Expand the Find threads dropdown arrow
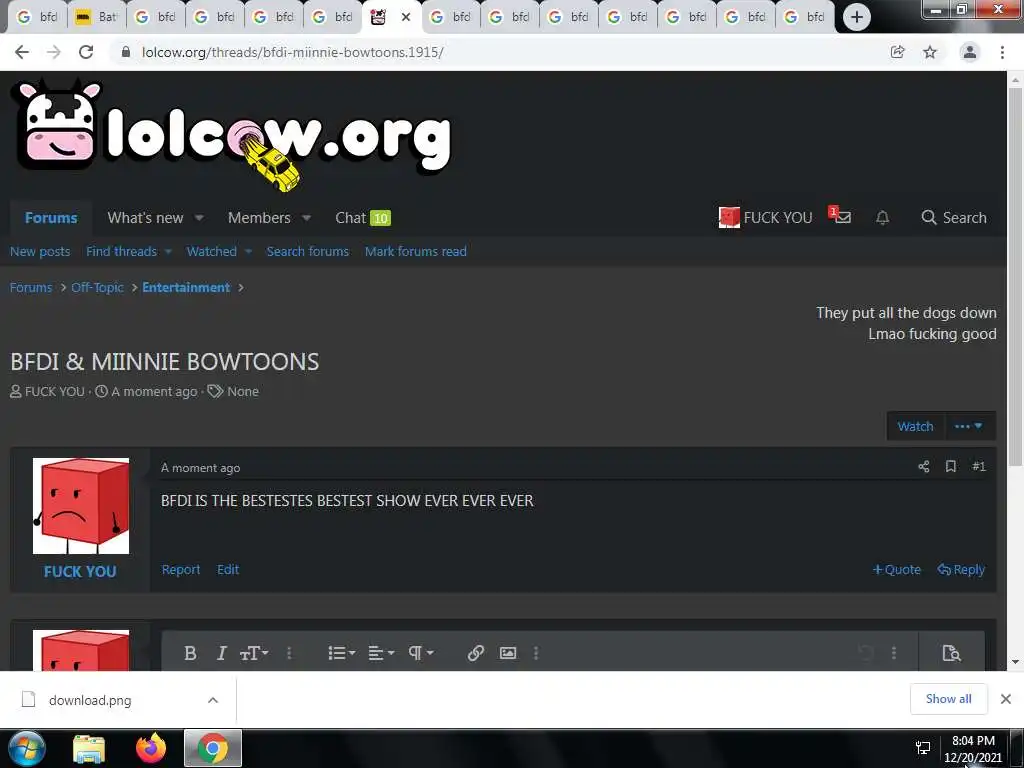Image resolution: width=1024 pixels, height=768 pixels. [x=168, y=251]
